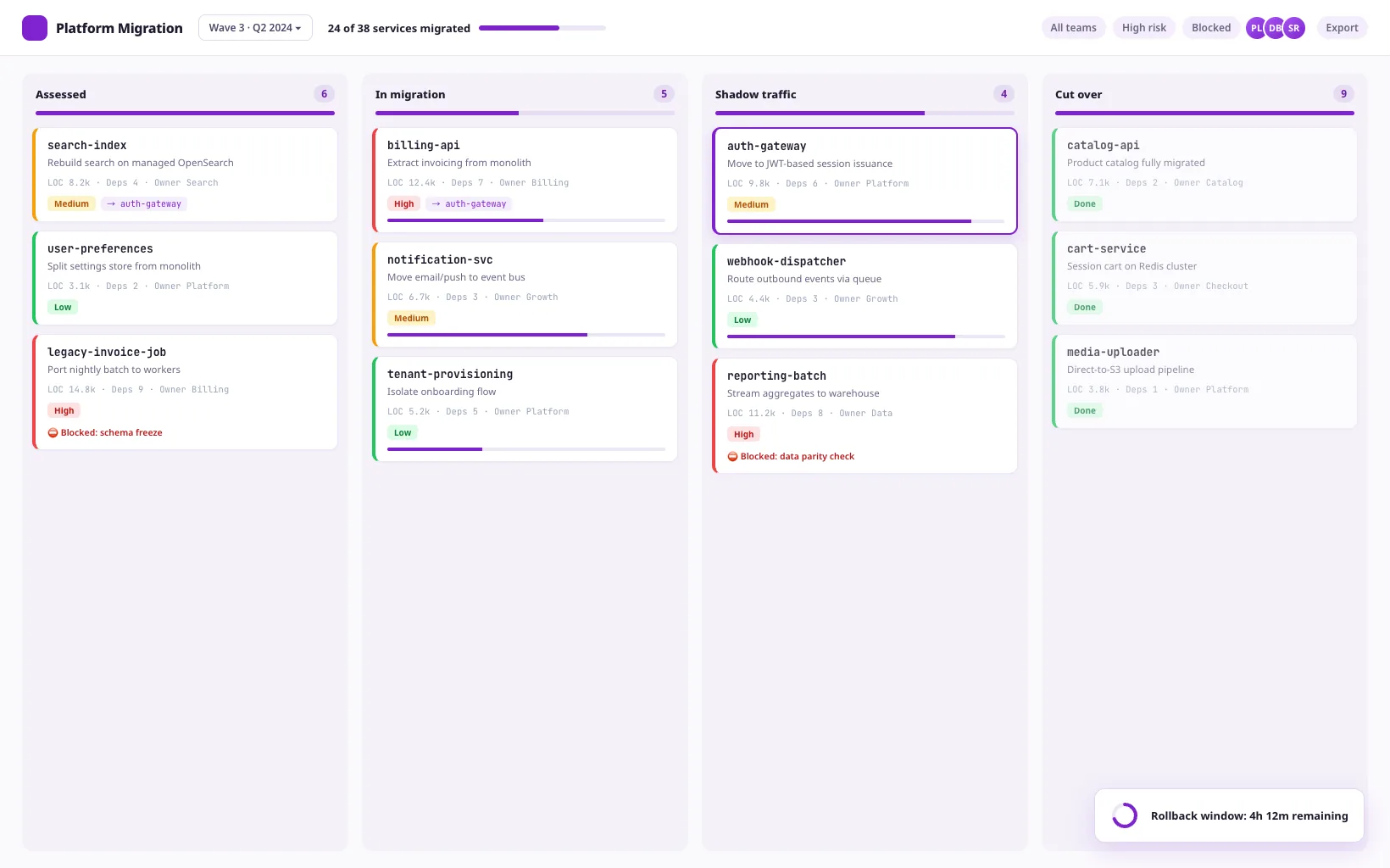1390x868 pixels.
Task: Open the tenant-provisioning card title
Action: click(x=450, y=374)
